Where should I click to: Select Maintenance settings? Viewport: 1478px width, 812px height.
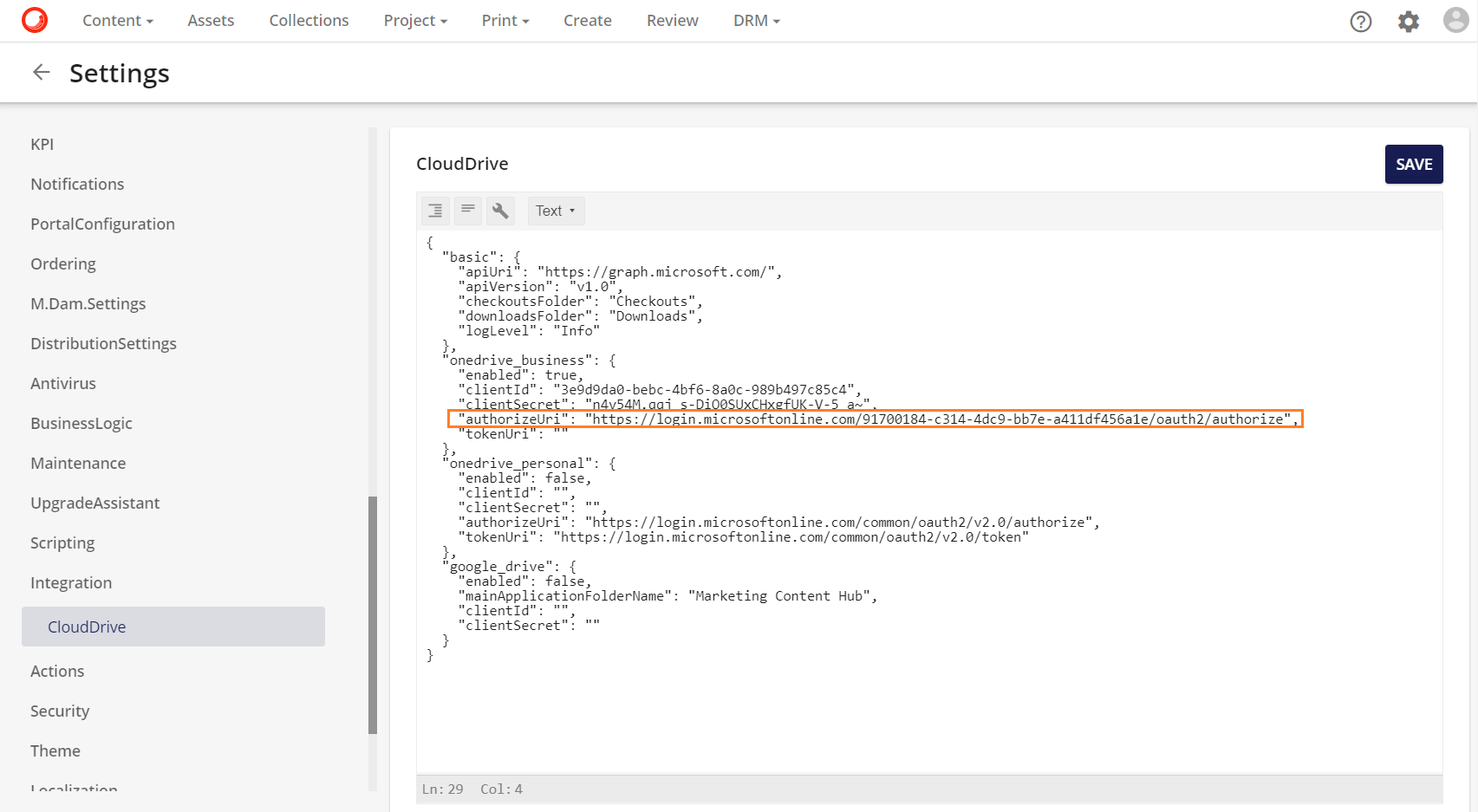pos(78,463)
